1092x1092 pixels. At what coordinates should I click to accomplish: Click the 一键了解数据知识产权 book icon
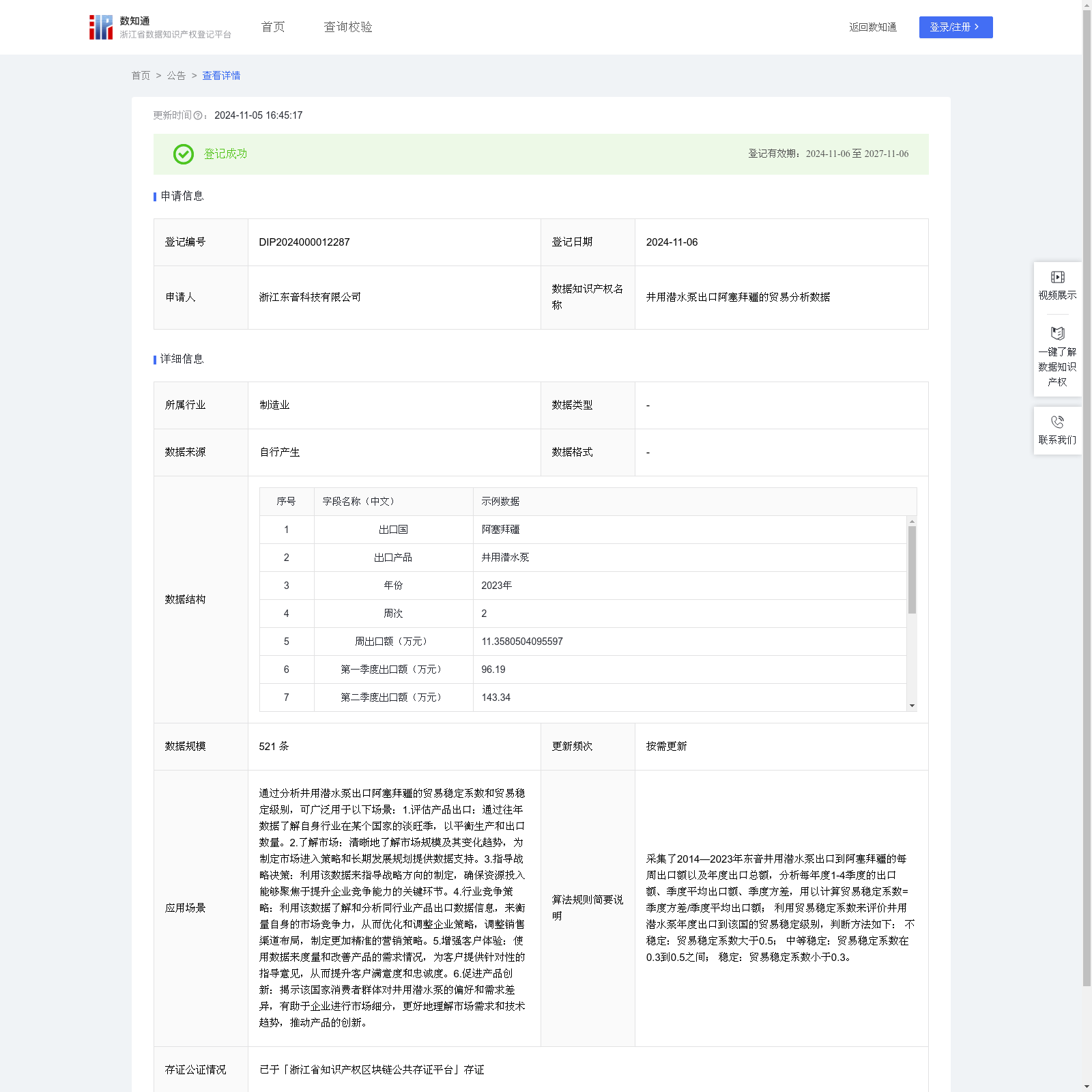point(1057,334)
